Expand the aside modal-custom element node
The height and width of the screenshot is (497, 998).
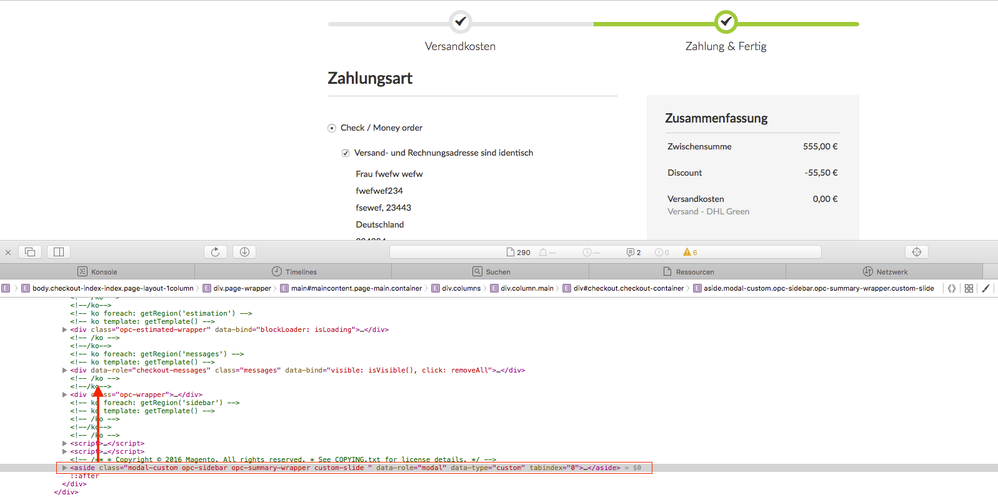pyautogui.click(x=65, y=467)
